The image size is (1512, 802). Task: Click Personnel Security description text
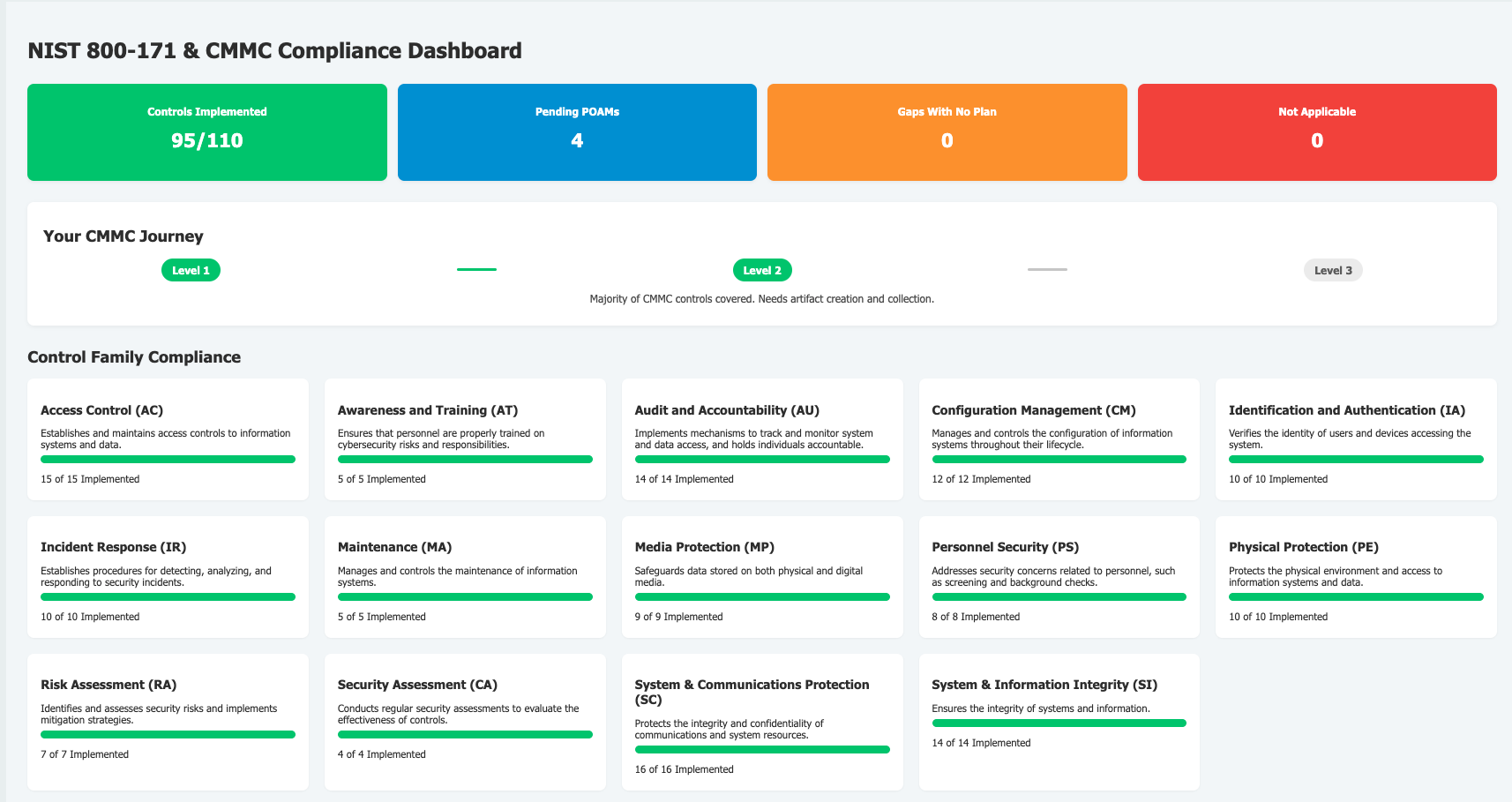click(x=1053, y=576)
